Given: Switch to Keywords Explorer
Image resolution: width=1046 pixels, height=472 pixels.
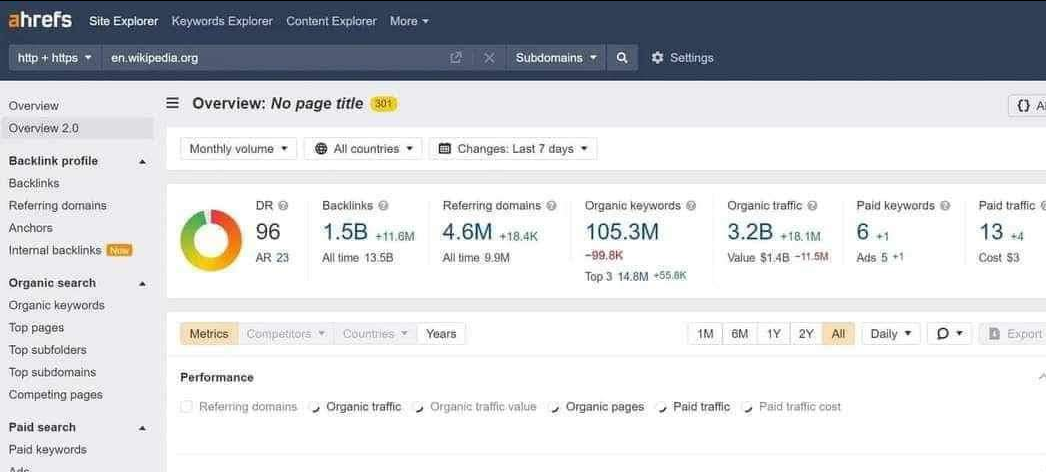Looking at the screenshot, I should (x=222, y=21).
